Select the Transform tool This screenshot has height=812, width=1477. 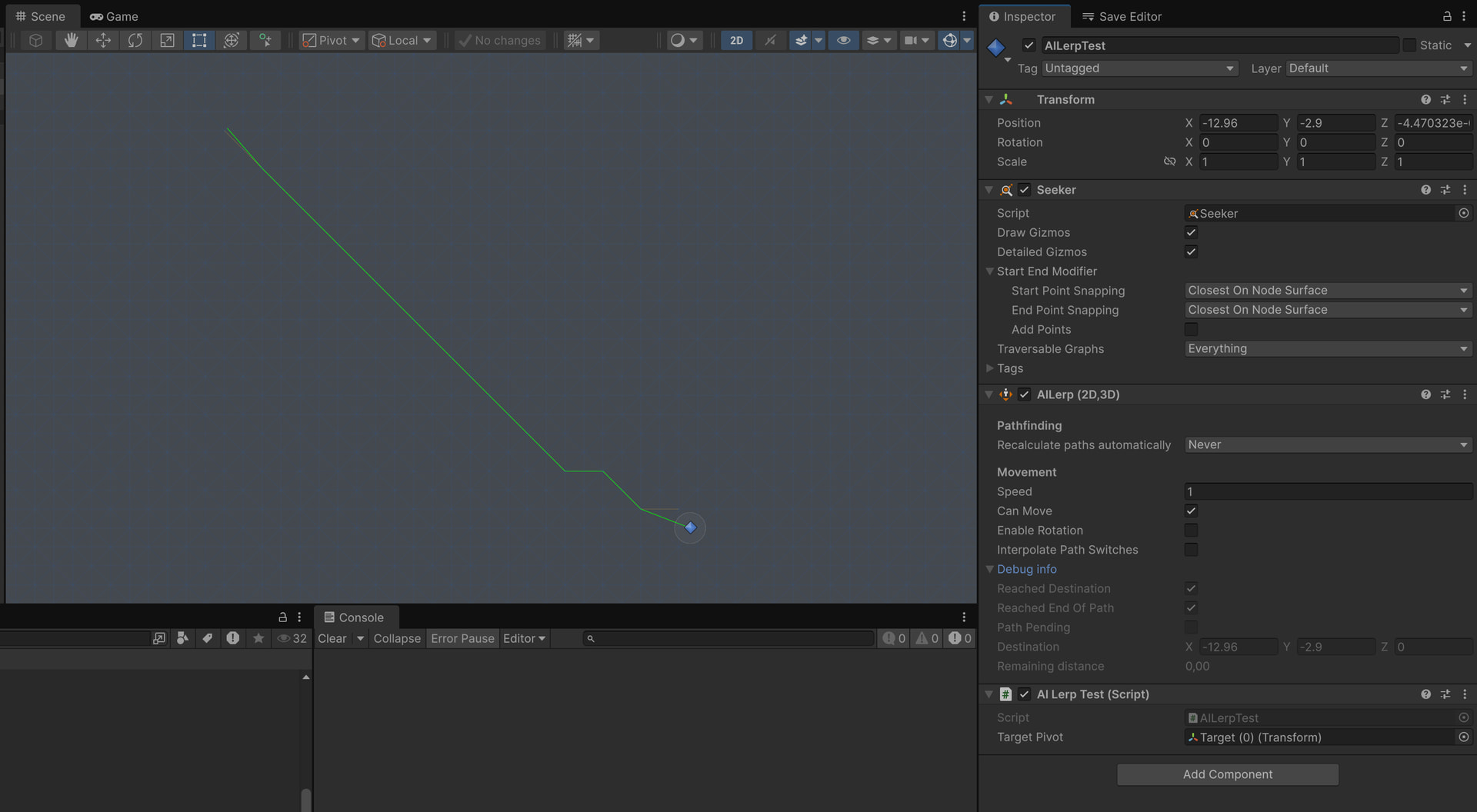pos(232,40)
